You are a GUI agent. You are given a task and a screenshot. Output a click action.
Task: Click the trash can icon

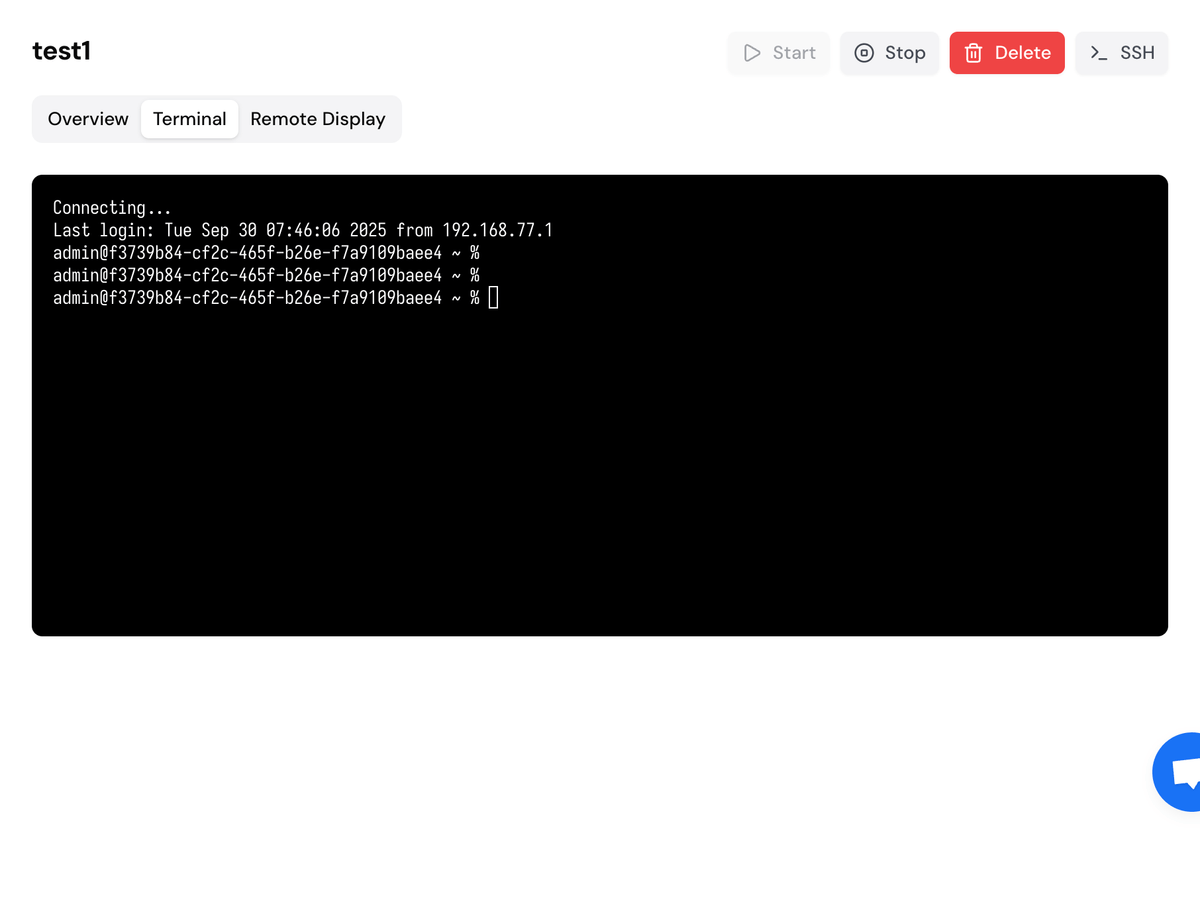coord(973,53)
